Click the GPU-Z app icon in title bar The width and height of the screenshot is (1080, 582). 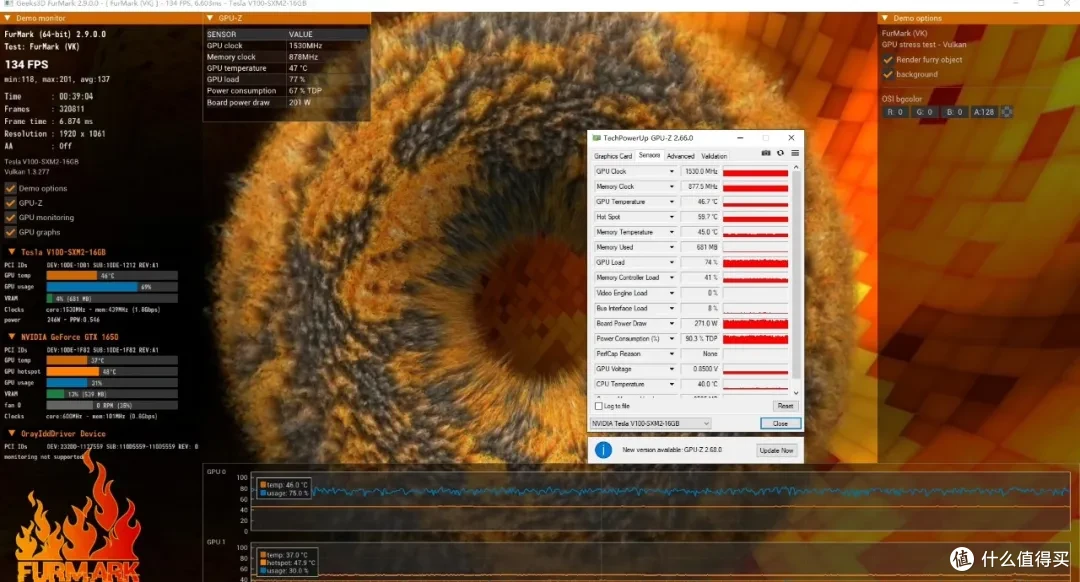point(596,138)
